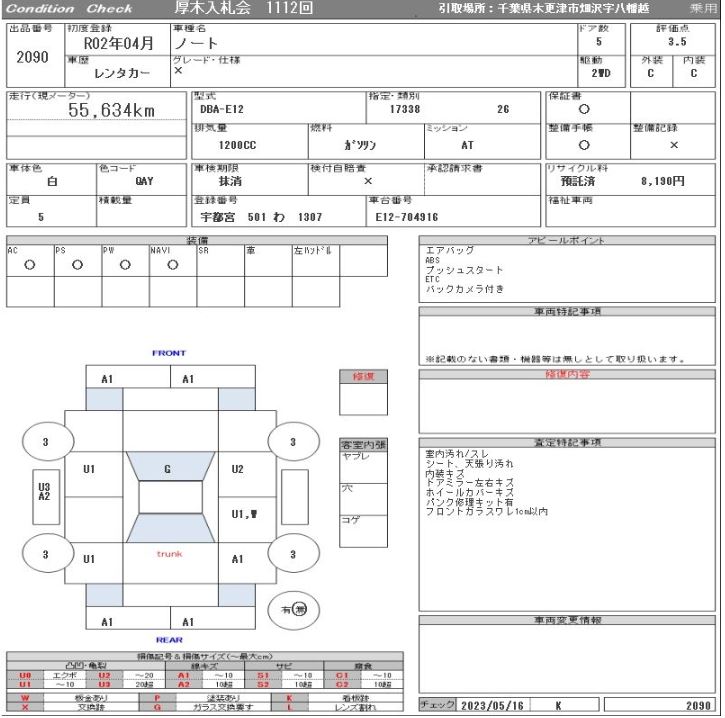The width and height of the screenshot is (725, 718).
Task: Click the REAR label below car diagram
Action: pyautogui.click(x=168, y=640)
